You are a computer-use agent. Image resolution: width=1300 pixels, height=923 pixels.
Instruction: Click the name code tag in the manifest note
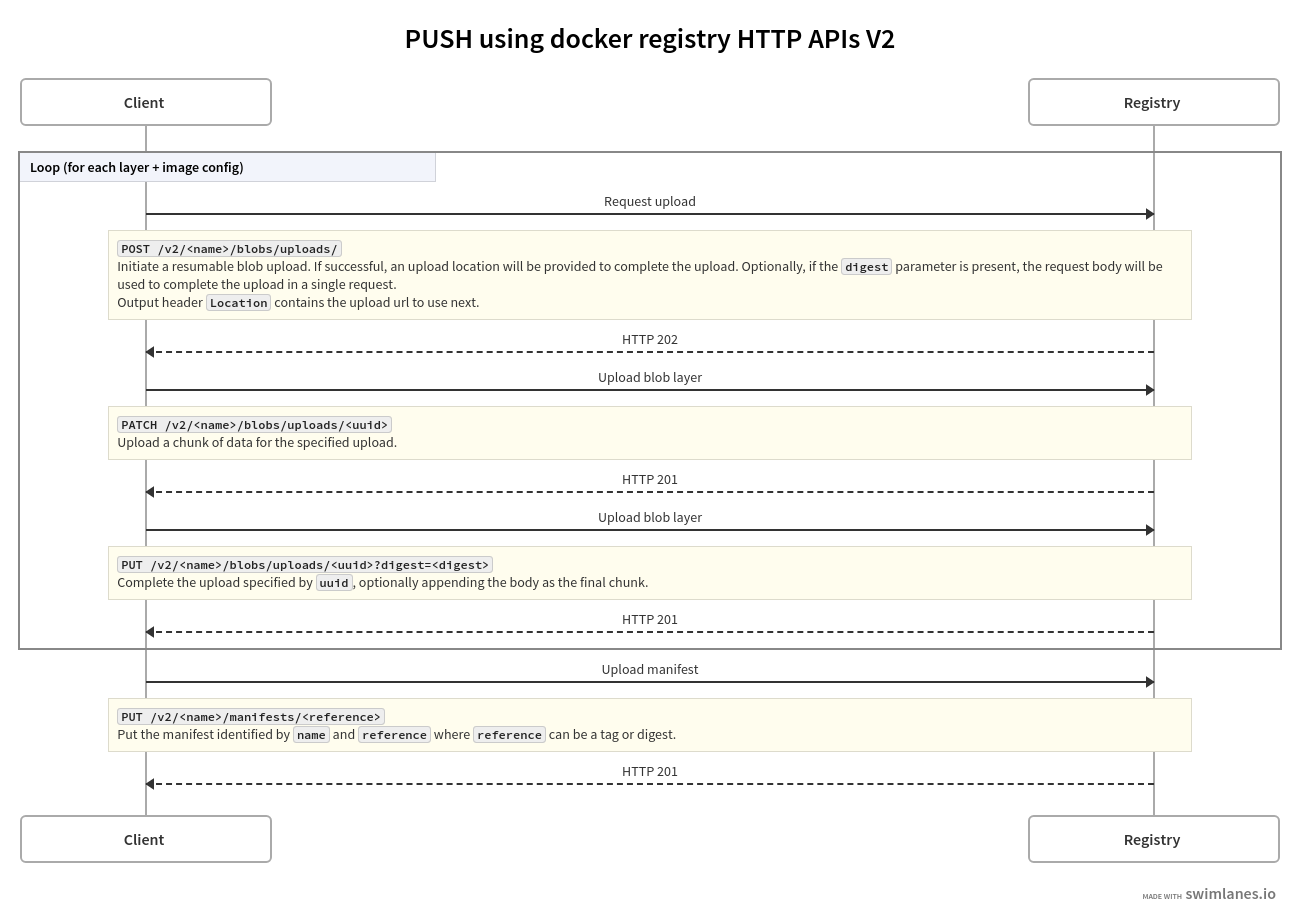pos(311,735)
